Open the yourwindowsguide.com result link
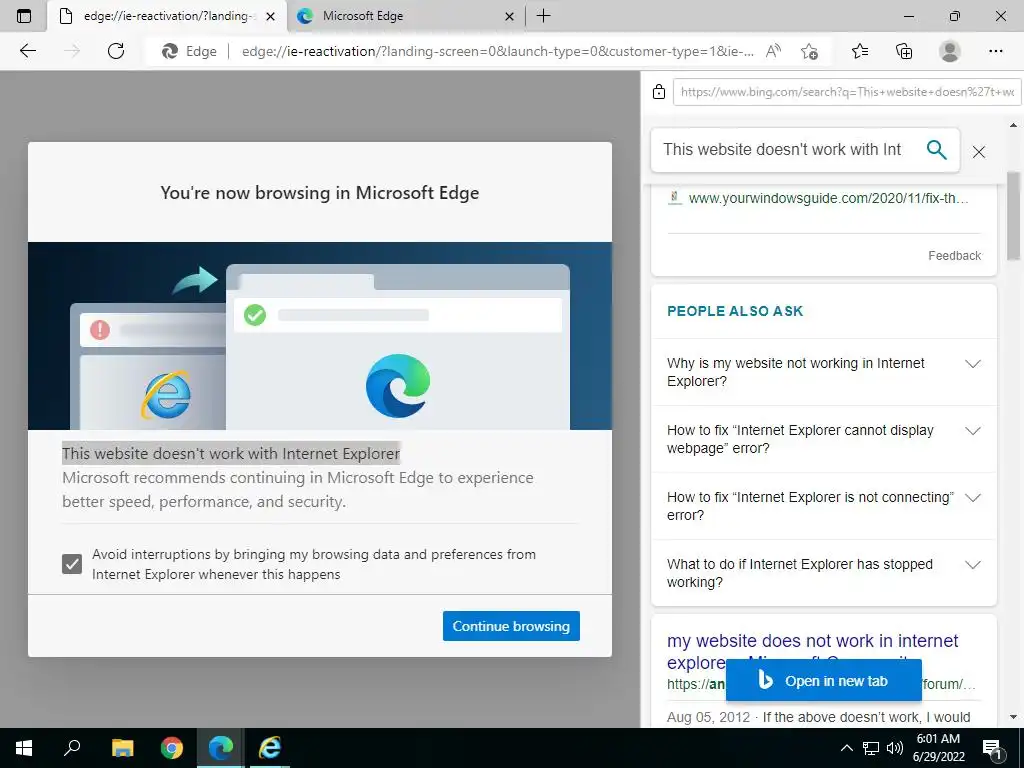 pyautogui.click(x=828, y=198)
